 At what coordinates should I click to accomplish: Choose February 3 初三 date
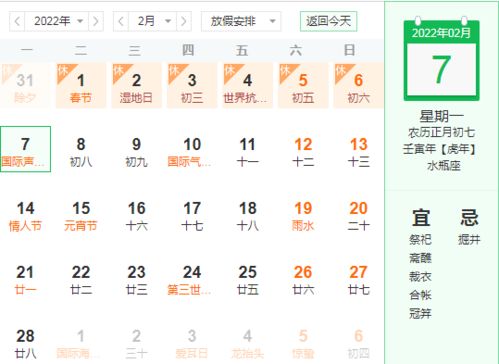192,86
